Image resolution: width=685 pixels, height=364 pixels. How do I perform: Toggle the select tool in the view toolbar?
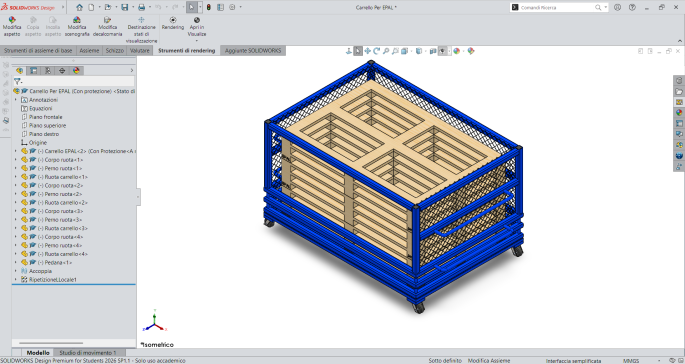[x=358, y=51]
